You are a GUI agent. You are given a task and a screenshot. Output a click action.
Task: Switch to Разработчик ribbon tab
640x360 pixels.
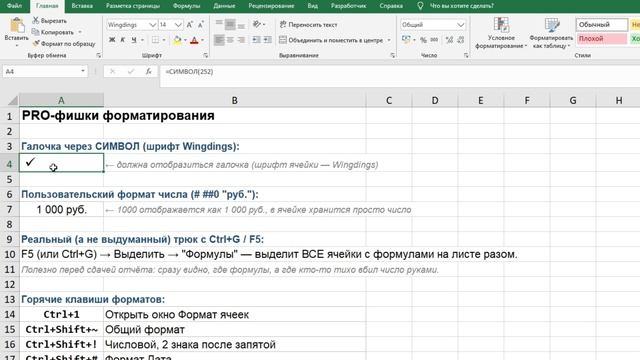(x=348, y=6)
